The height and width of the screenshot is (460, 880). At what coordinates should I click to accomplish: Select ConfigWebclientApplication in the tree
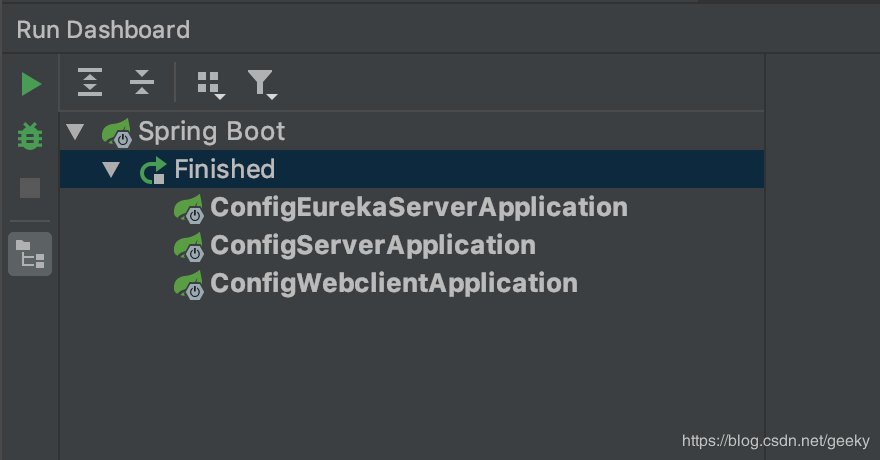tap(393, 284)
